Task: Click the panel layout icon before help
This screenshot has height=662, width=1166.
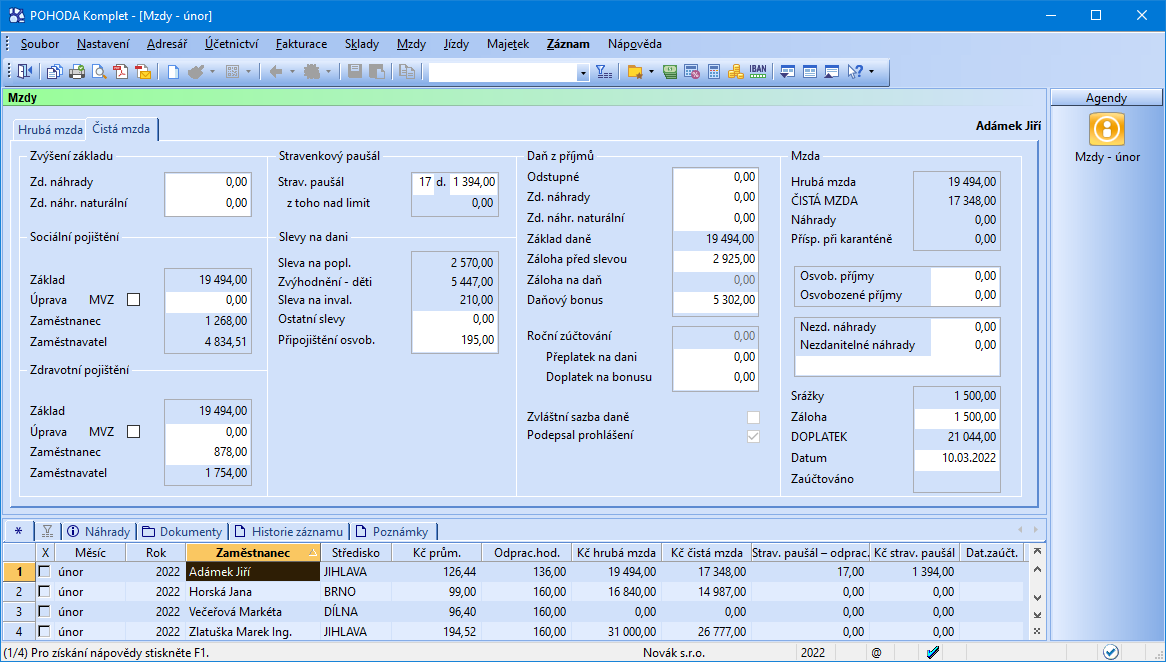Action: pos(832,71)
